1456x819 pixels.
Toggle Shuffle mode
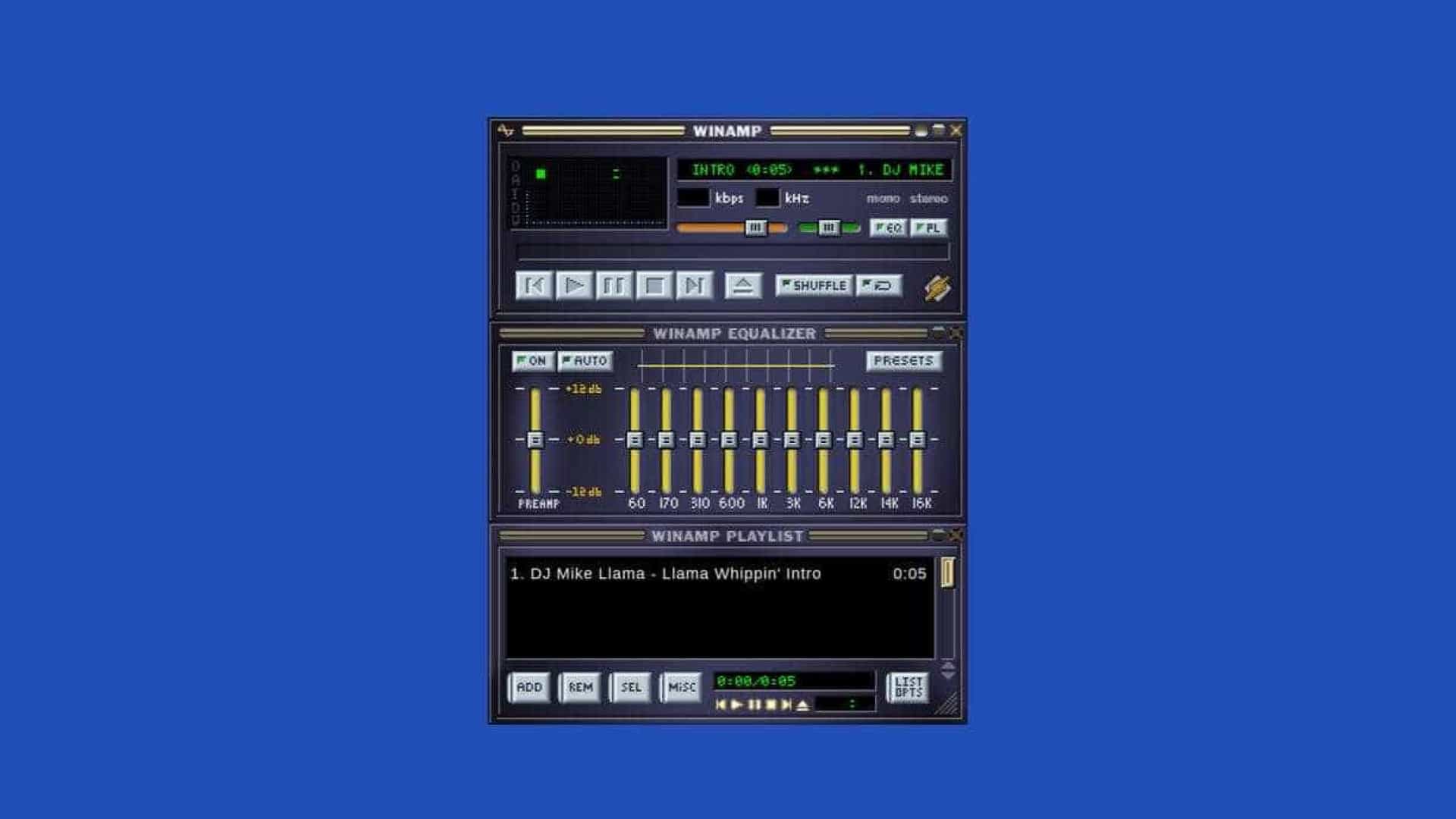coord(814,285)
